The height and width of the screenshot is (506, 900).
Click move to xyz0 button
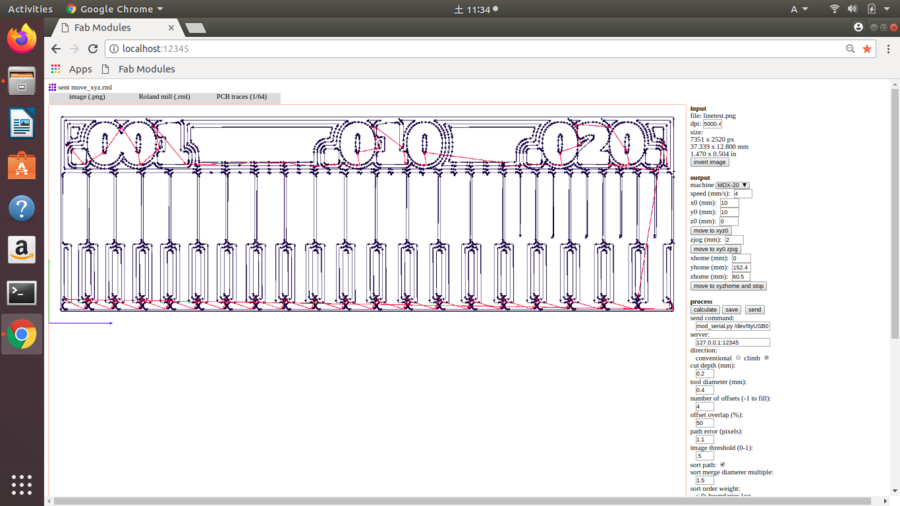click(x=711, y=231)
